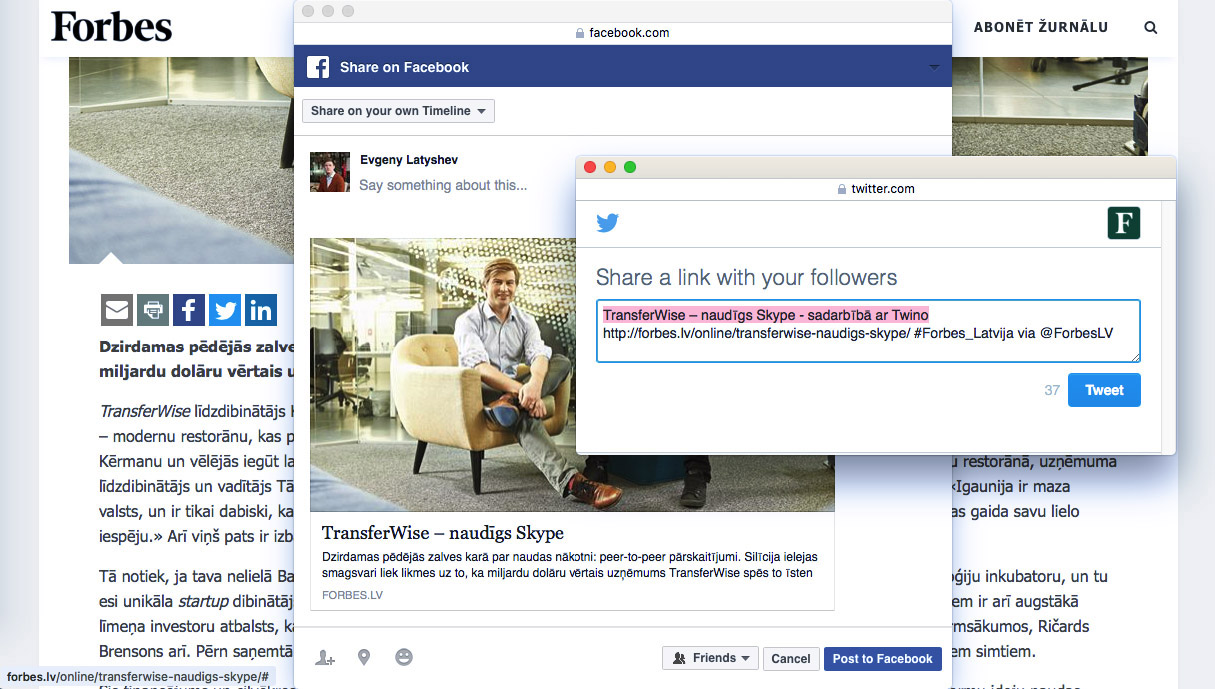Image resolution: width=1215 pixels, height=689 pixels.
Task: Click Cancel in the Facebook share dialog
Action: coord(791,658)
